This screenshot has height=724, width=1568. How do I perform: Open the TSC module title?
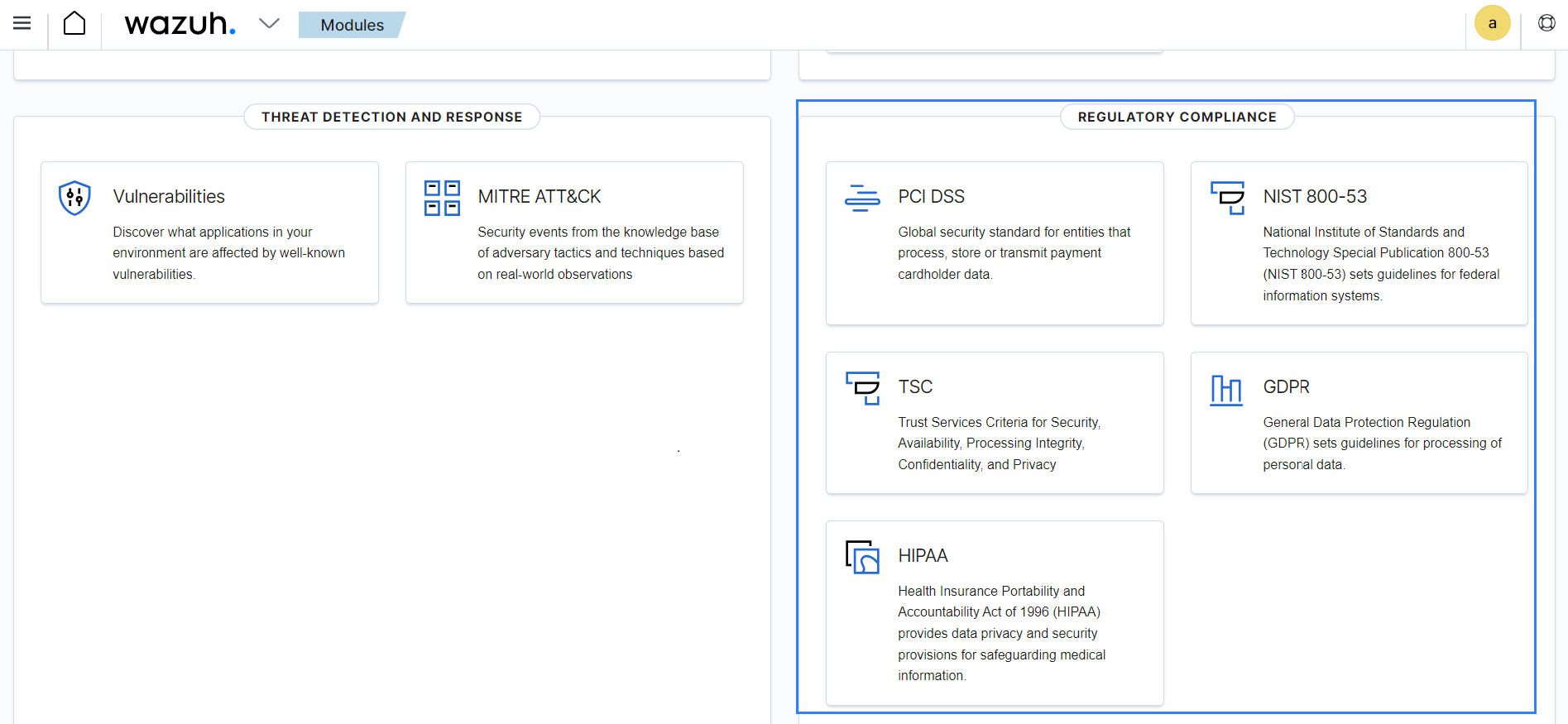point(915,386)
